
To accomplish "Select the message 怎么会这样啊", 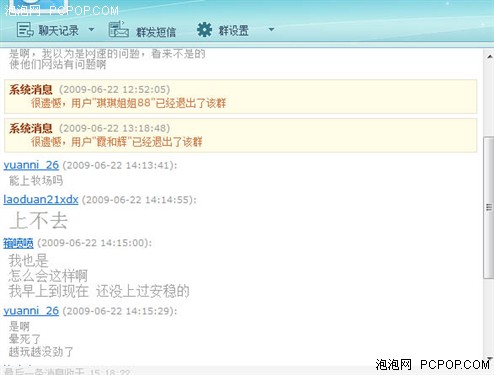I will (48, 276).
